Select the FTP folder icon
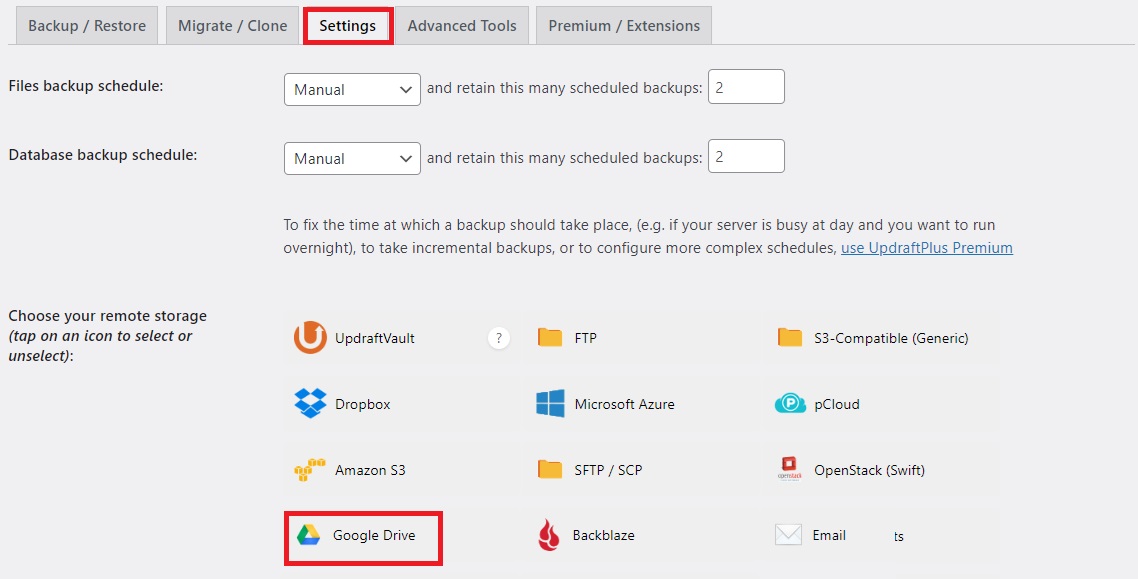The width and height of the screenshot is (1138, 579). pos(550,338)
